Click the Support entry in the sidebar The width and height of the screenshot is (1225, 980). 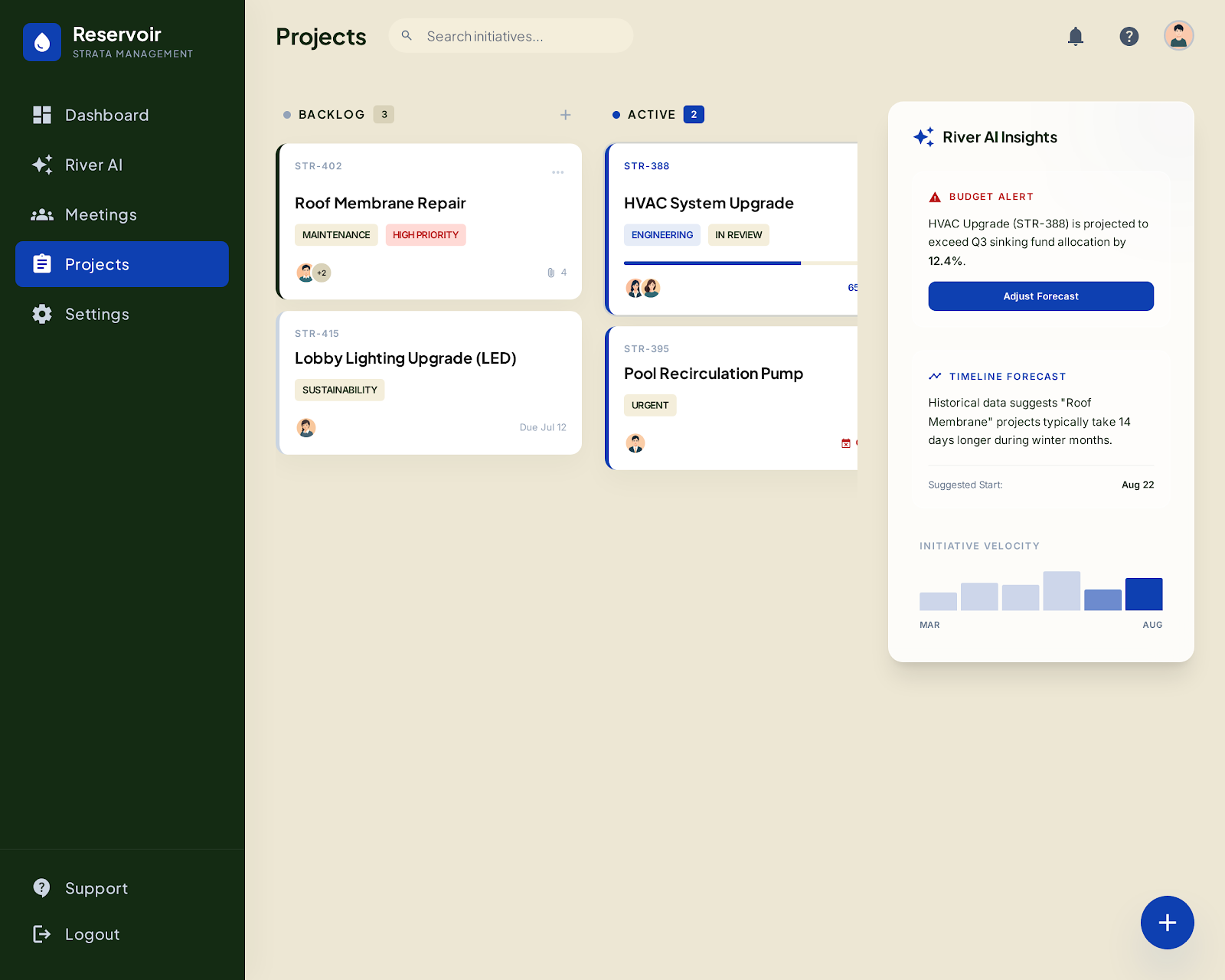pyautogui.click(x=96, y=888)
